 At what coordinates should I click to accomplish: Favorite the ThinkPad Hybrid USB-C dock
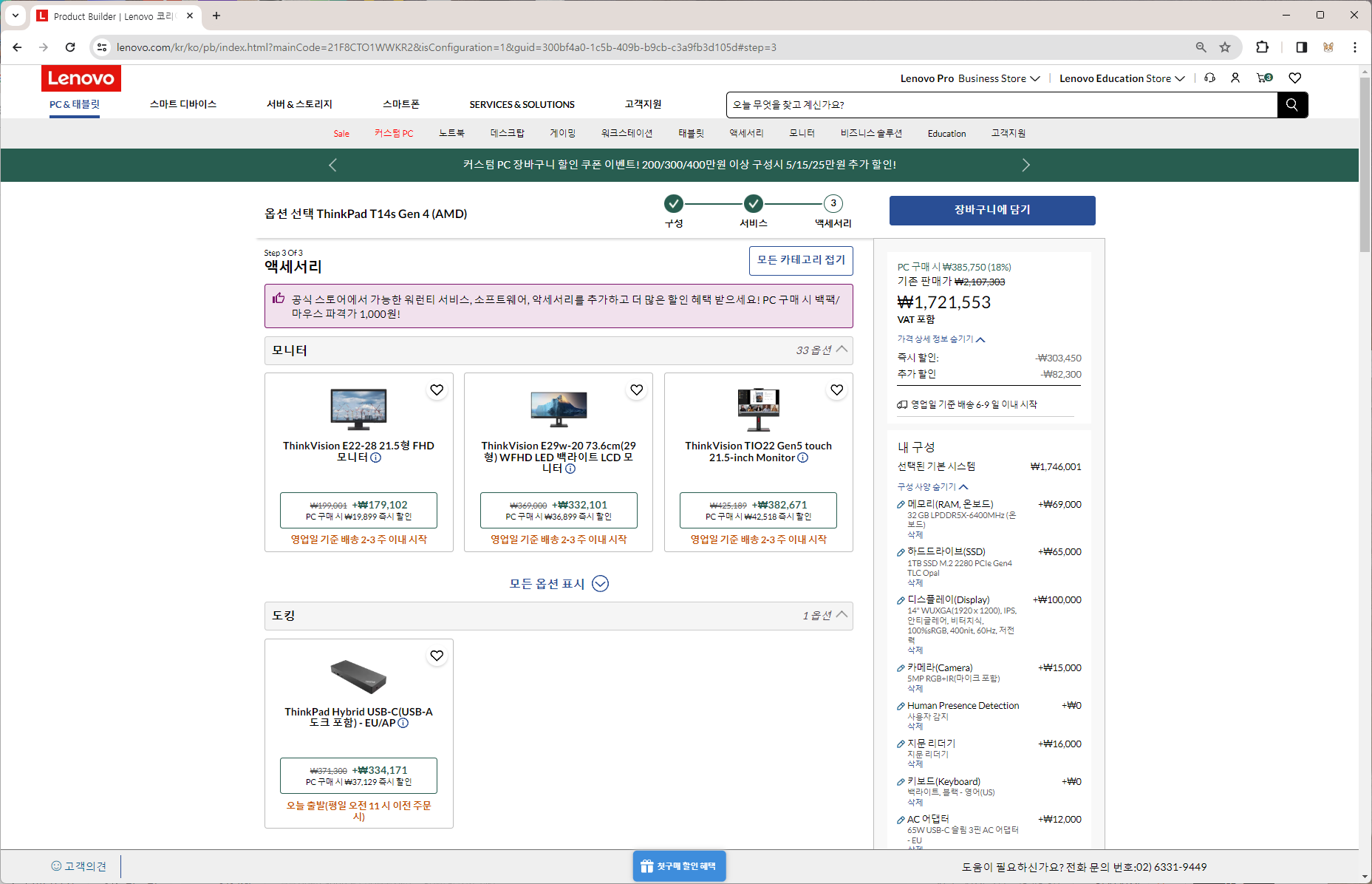(x=437, y=656)
